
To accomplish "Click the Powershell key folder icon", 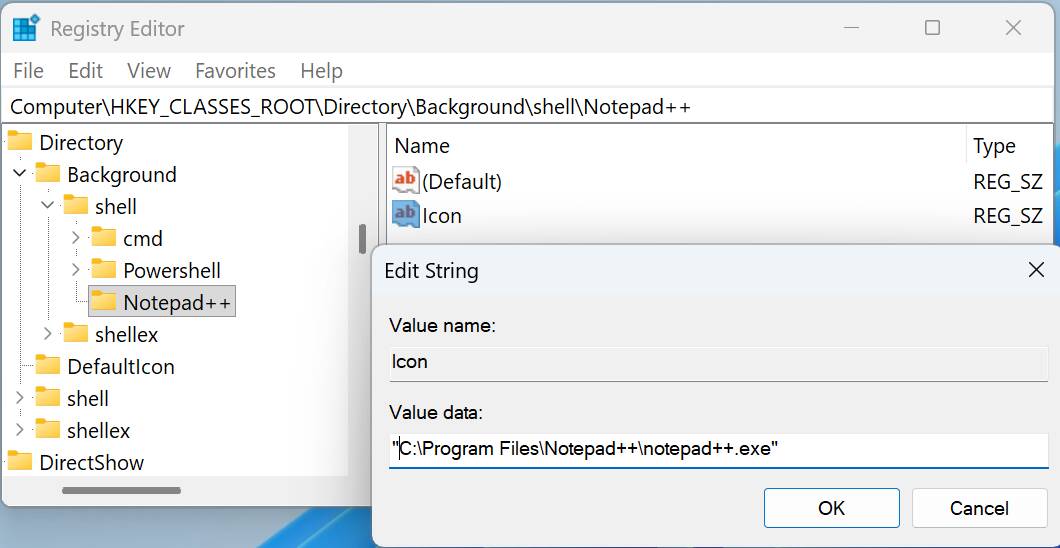I will click(103, 270).
